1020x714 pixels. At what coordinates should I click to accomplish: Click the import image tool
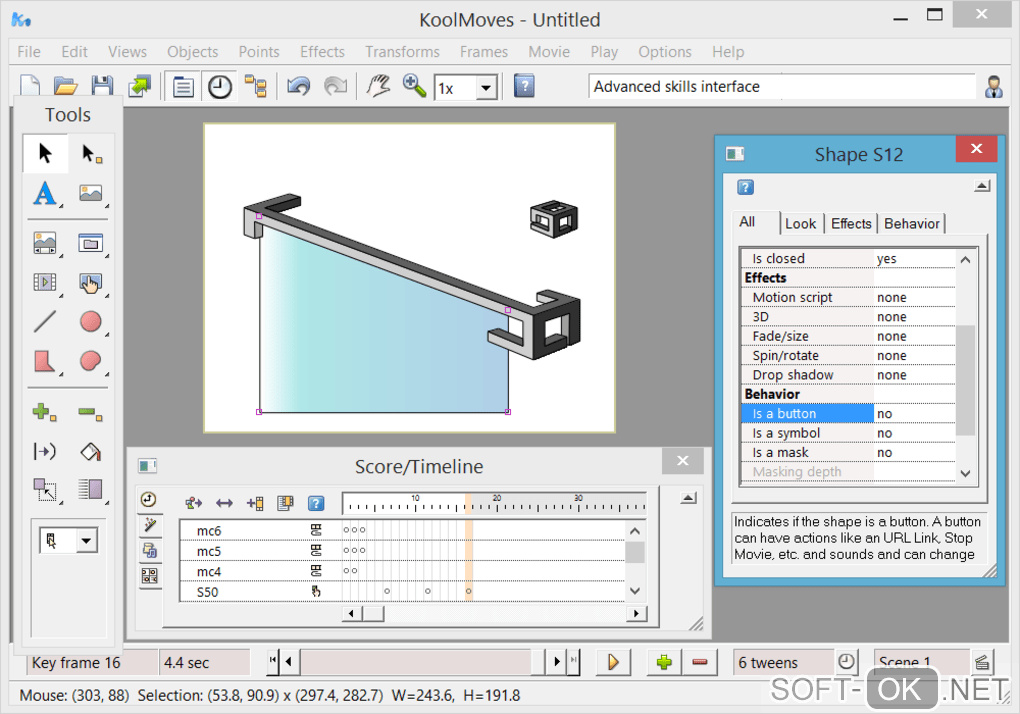coord(90,193)
